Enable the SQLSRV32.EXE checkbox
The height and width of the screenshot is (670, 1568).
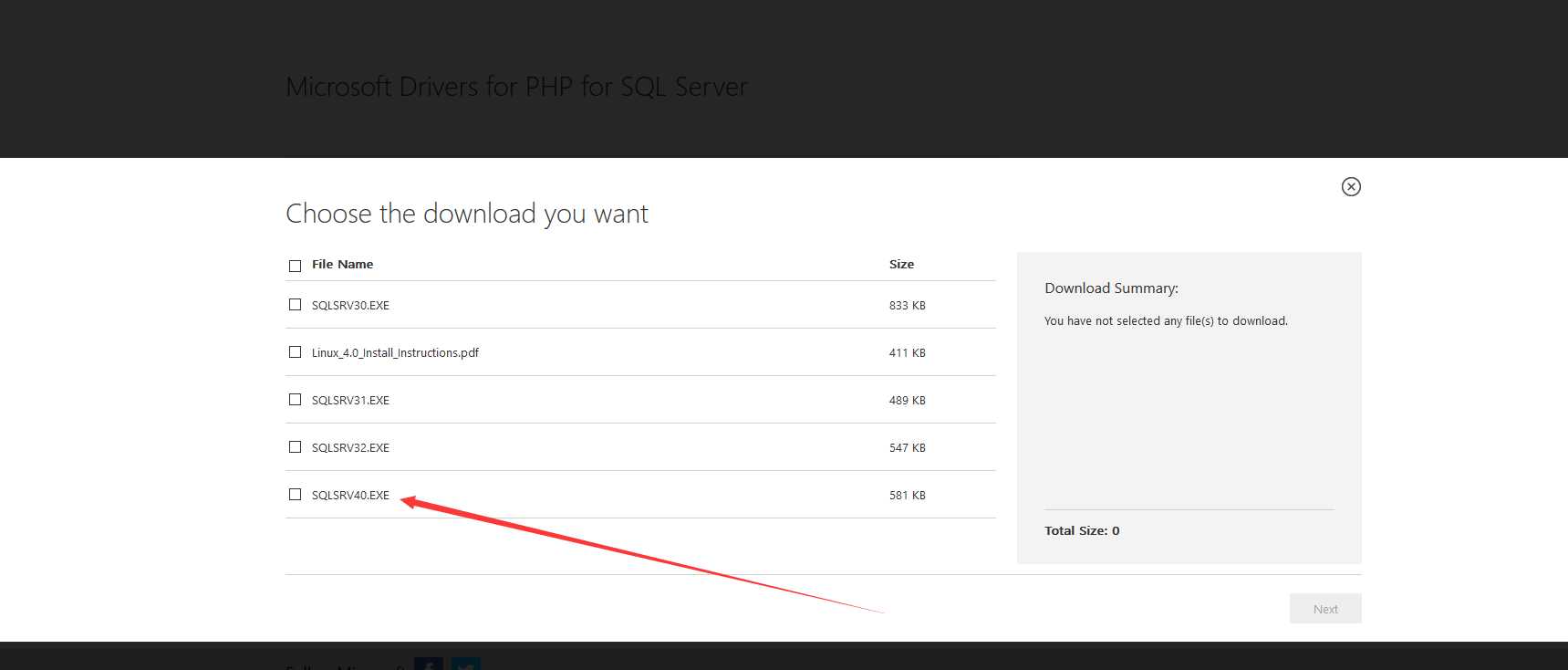click(x=295, y=447)
